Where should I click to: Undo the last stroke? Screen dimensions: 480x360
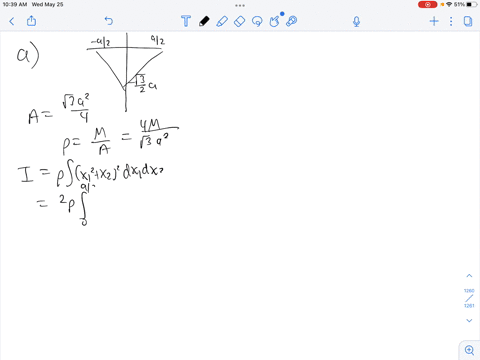[x=109, y=21]
